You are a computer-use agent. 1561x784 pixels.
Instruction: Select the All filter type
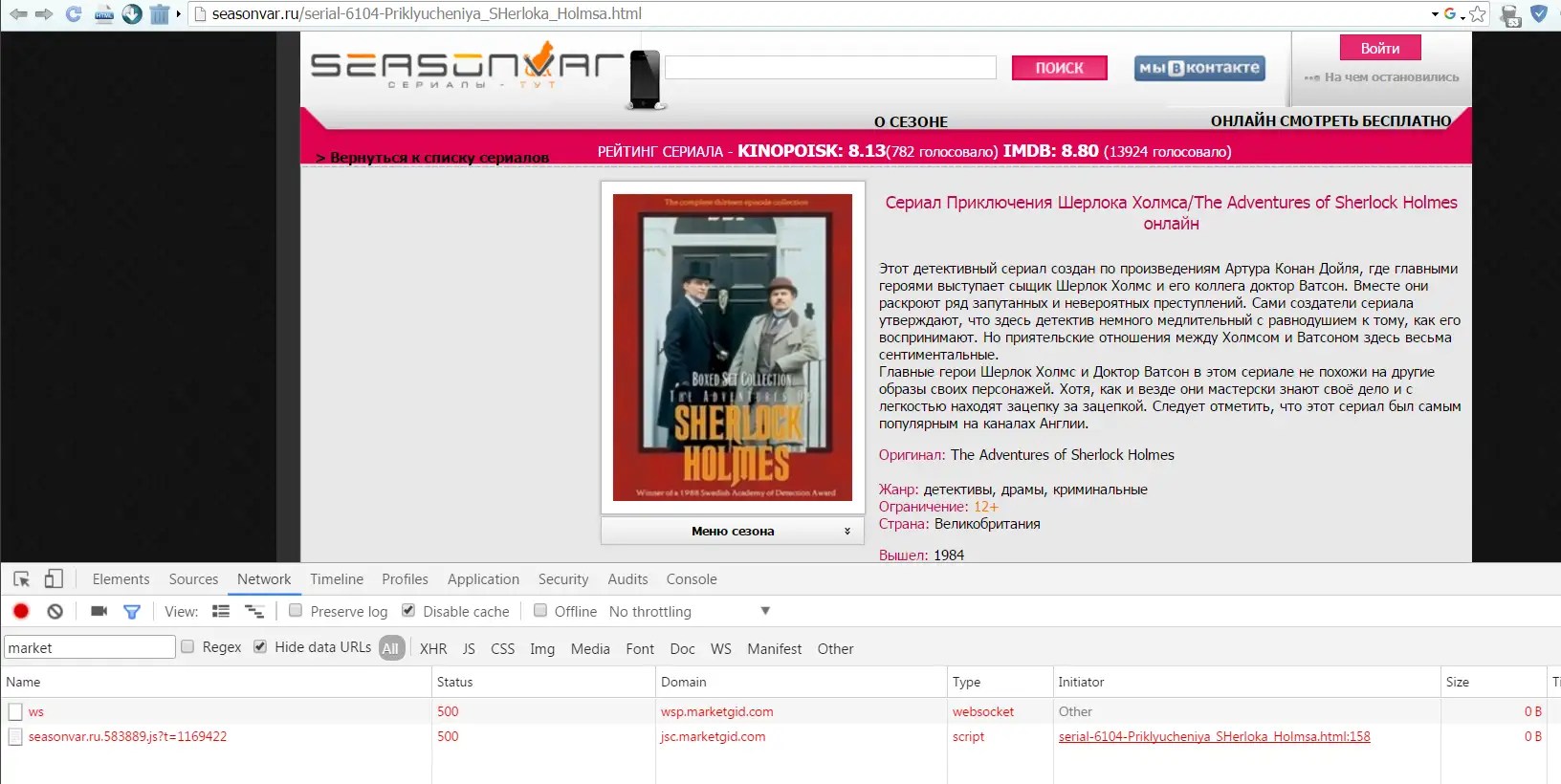pyautogui.click(x=390, y=648)
